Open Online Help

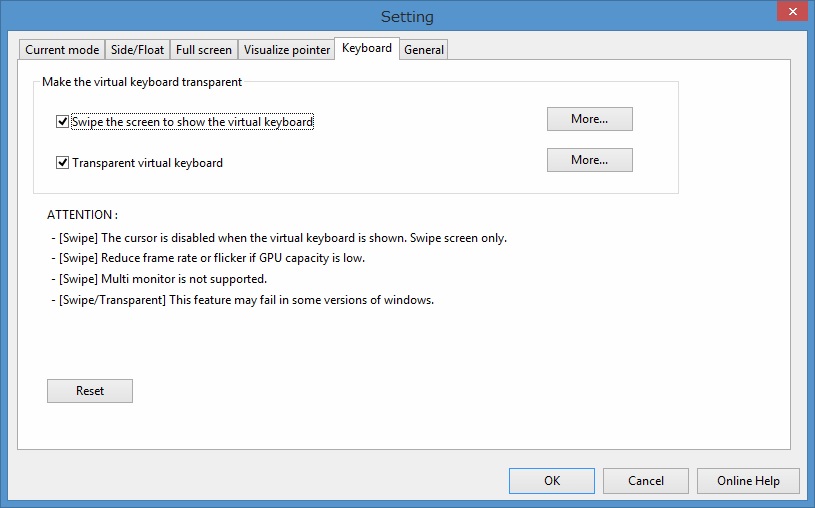click(748, 481)
